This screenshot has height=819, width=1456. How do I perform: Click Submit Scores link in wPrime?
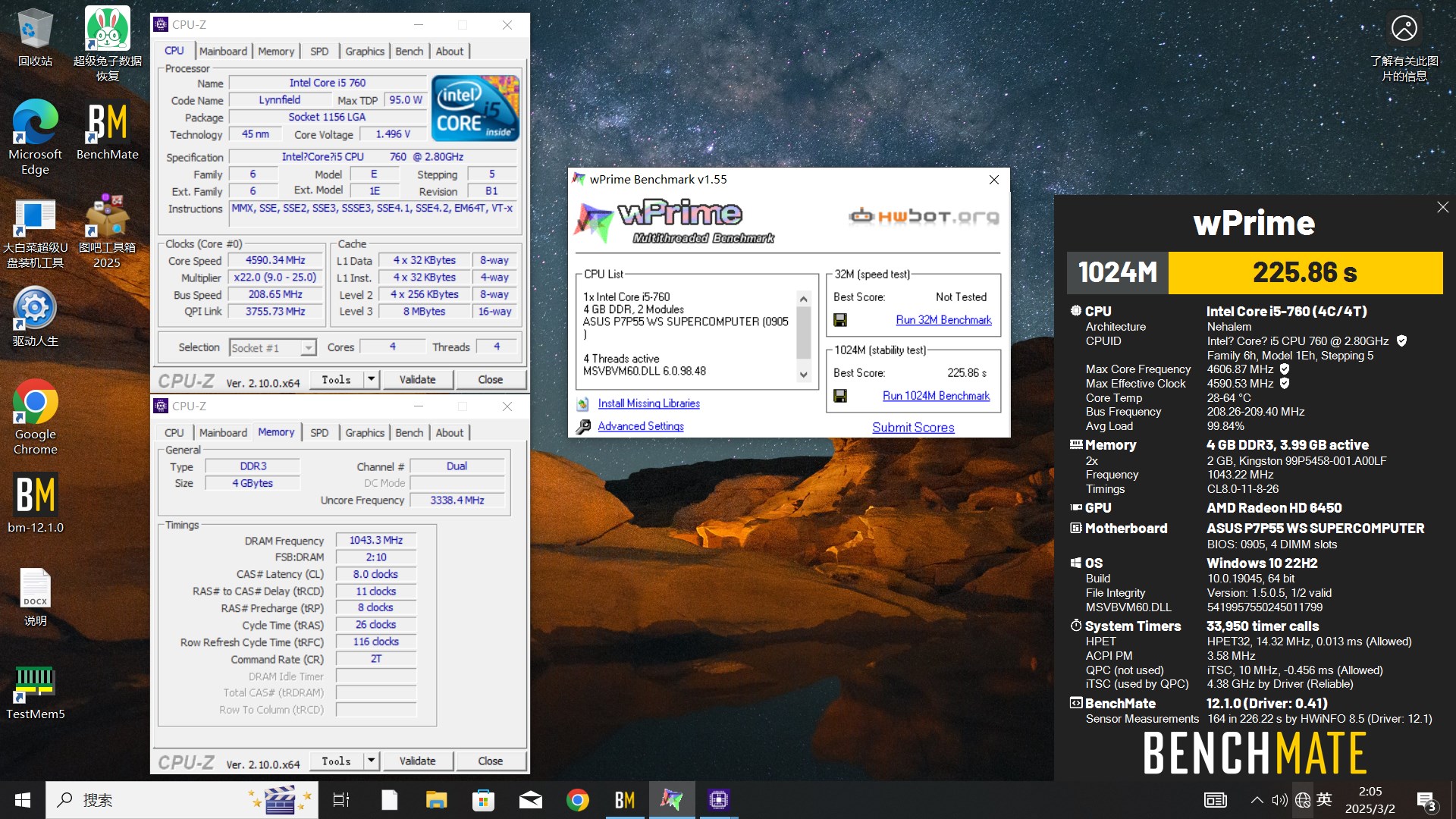click(913, 428)
